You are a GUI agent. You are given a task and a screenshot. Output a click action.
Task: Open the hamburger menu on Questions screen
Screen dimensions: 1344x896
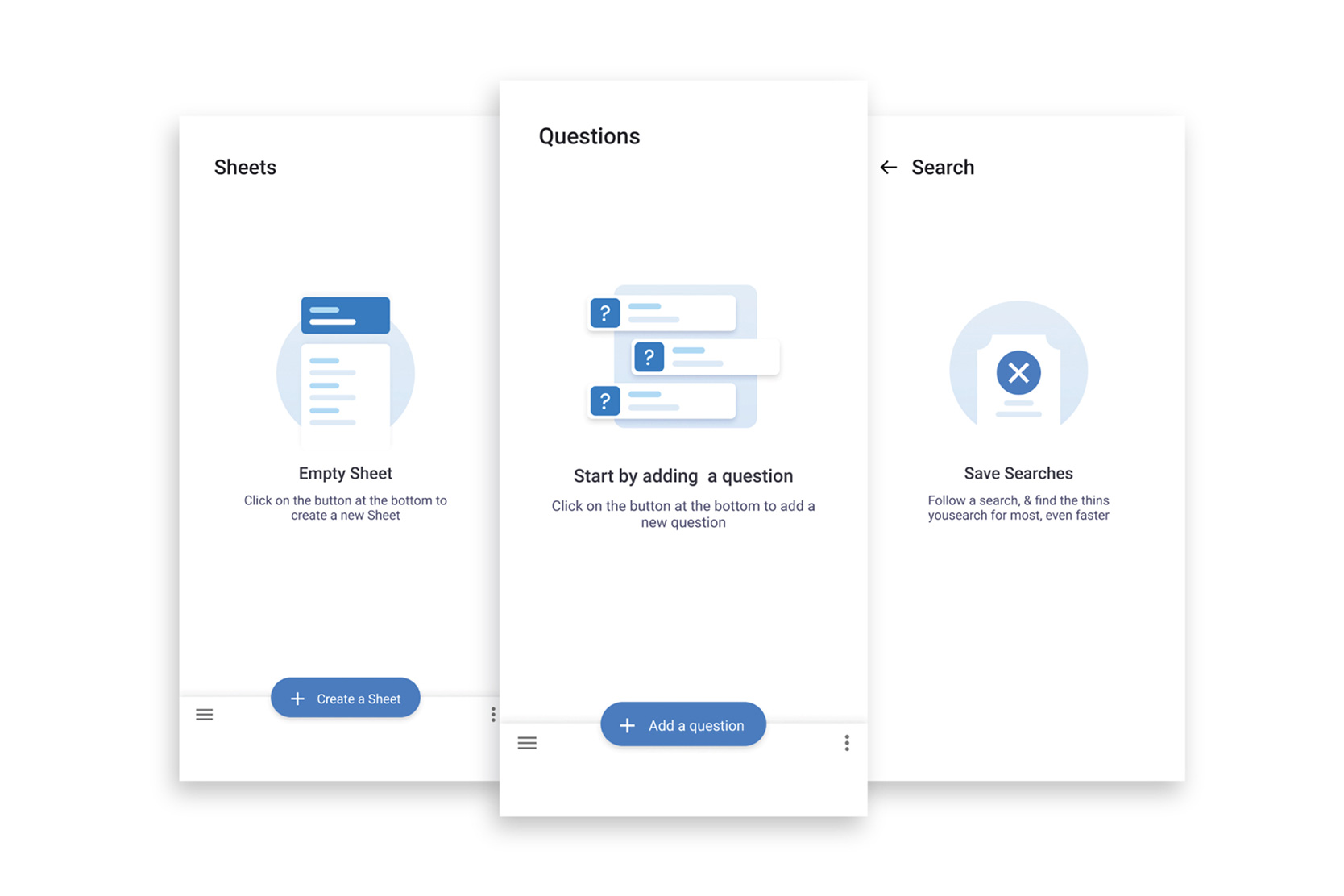click(527, 743)
